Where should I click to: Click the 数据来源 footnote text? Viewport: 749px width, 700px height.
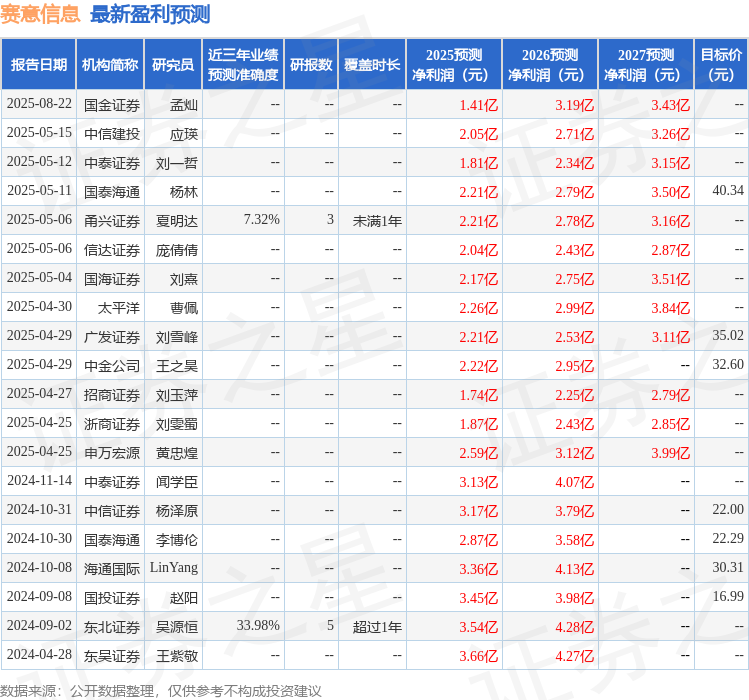[160, 691]
